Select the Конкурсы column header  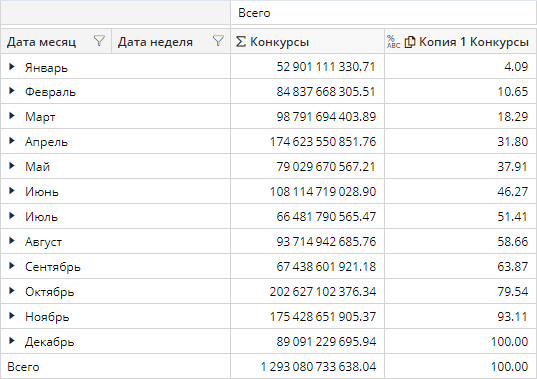click(308, 41)
